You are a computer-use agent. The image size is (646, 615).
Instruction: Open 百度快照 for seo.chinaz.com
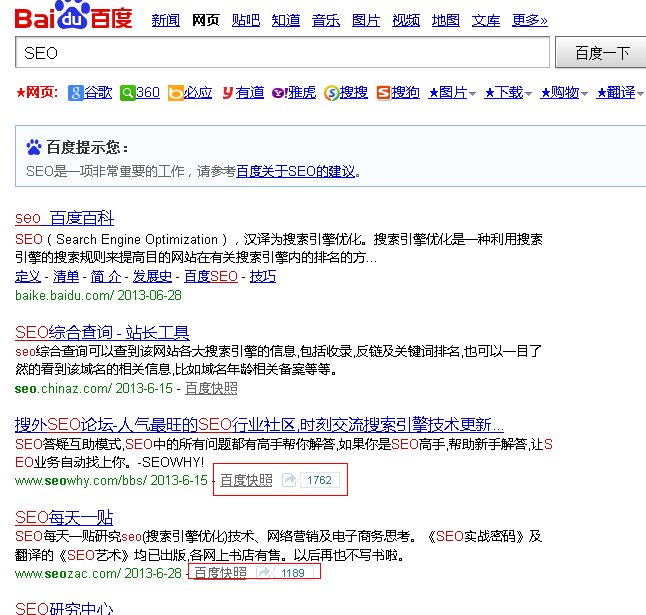click(x=211, y=388)
